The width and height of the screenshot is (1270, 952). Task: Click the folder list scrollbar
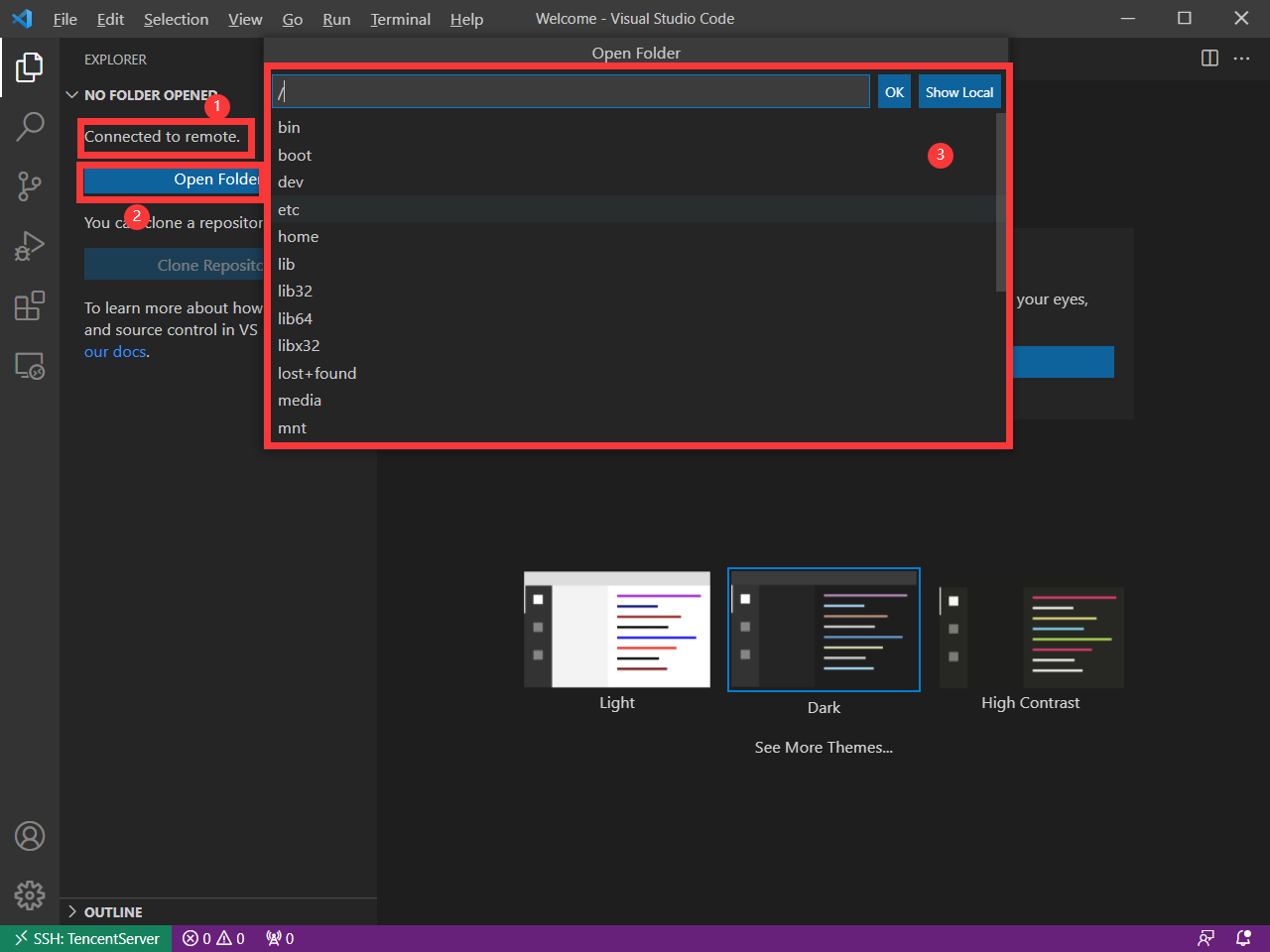point(1000,202)
